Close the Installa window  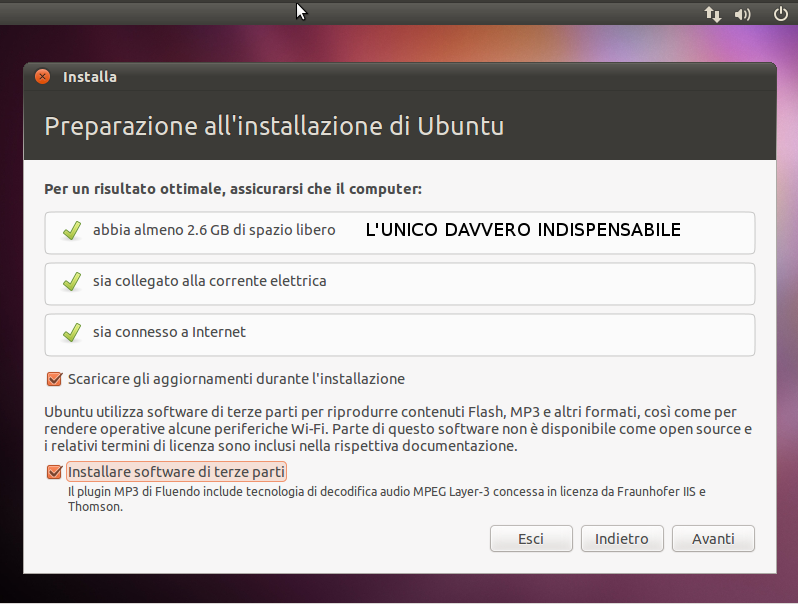(x=43, y=77)
